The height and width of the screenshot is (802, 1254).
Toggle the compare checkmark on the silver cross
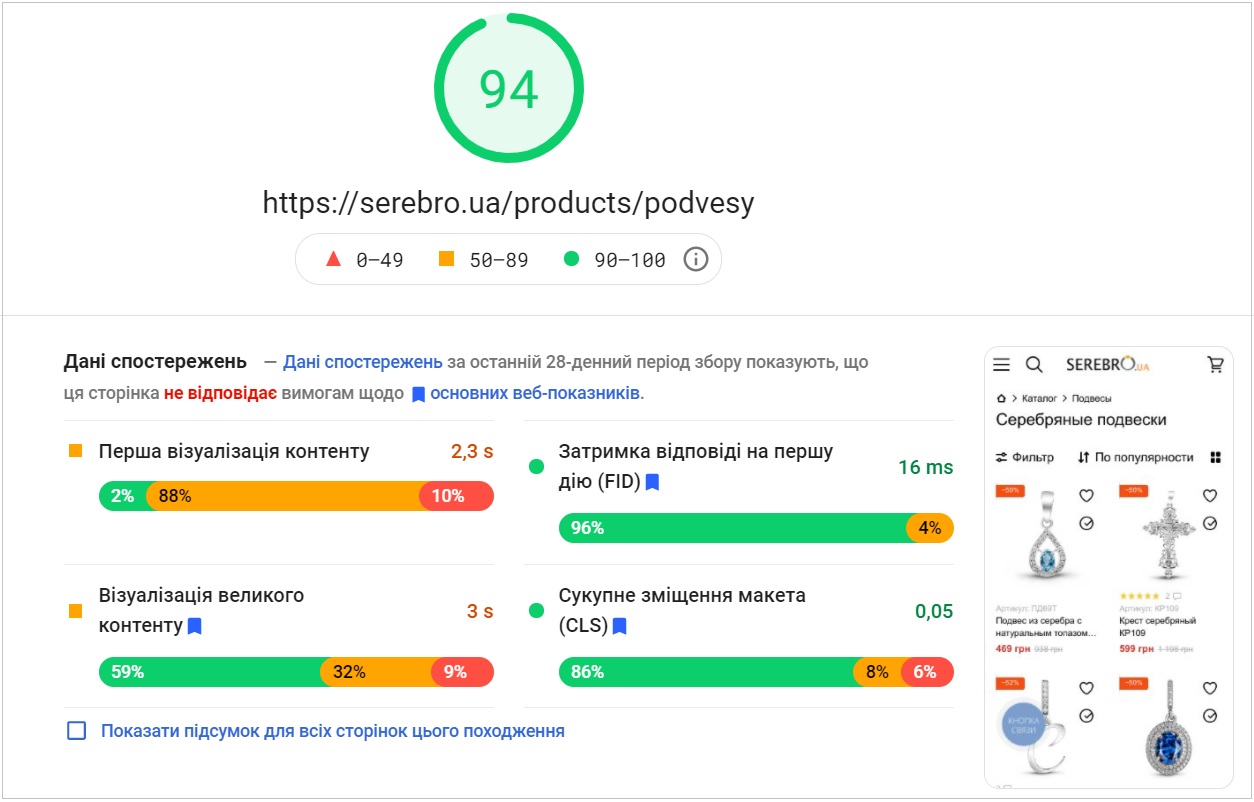click(x=1209, y=523)
